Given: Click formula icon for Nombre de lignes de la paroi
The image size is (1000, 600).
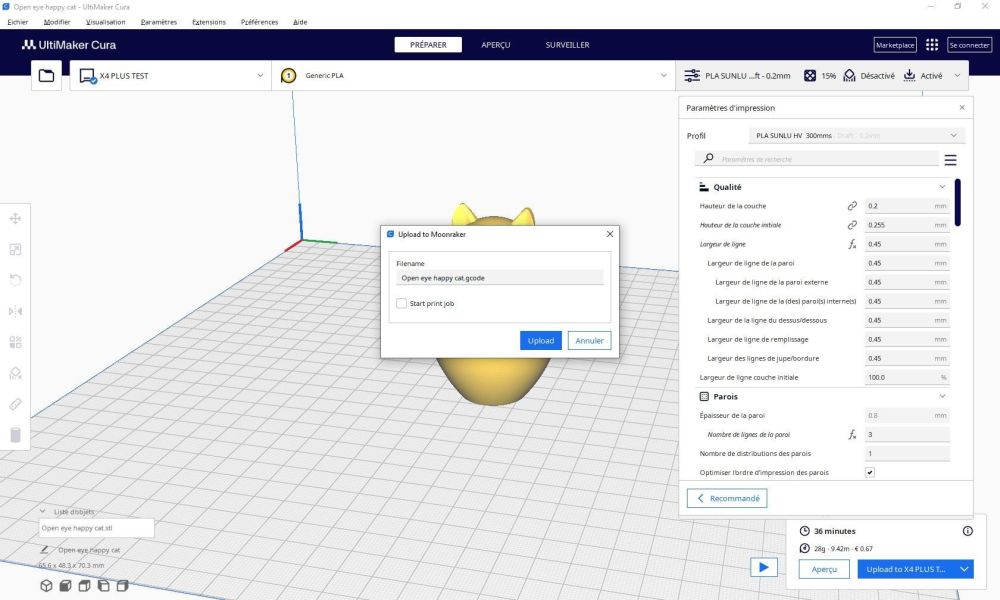Looking at the screenshot, I should coord(852,434).
